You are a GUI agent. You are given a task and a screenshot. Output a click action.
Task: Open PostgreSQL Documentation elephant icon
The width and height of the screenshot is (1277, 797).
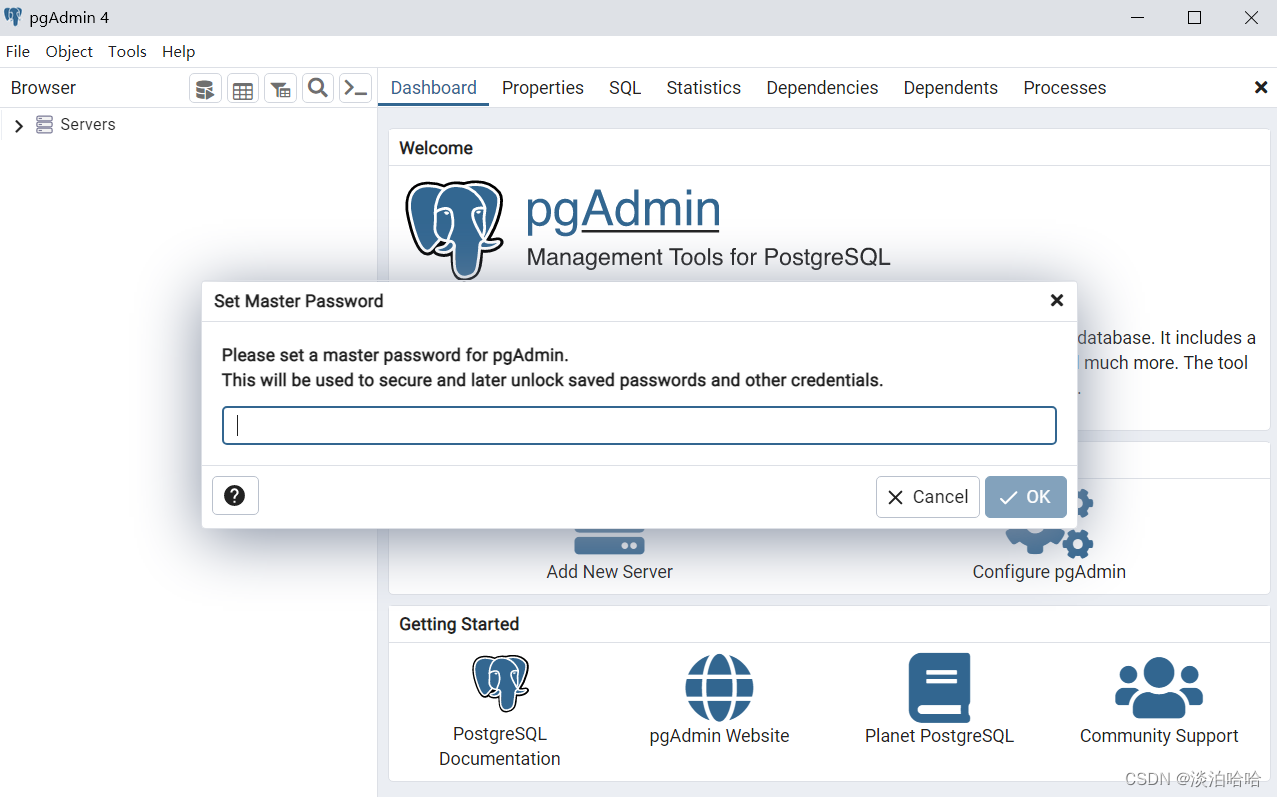pos(500,684)
